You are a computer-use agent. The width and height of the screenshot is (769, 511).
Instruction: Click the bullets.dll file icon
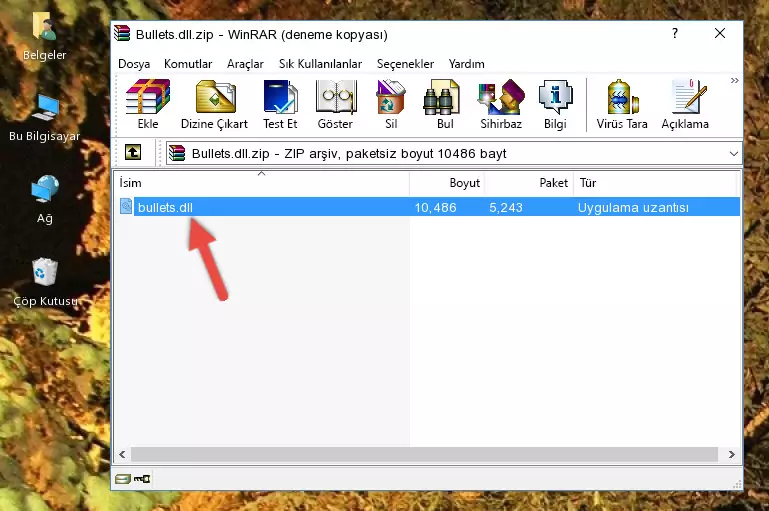(x=126, y=207)
